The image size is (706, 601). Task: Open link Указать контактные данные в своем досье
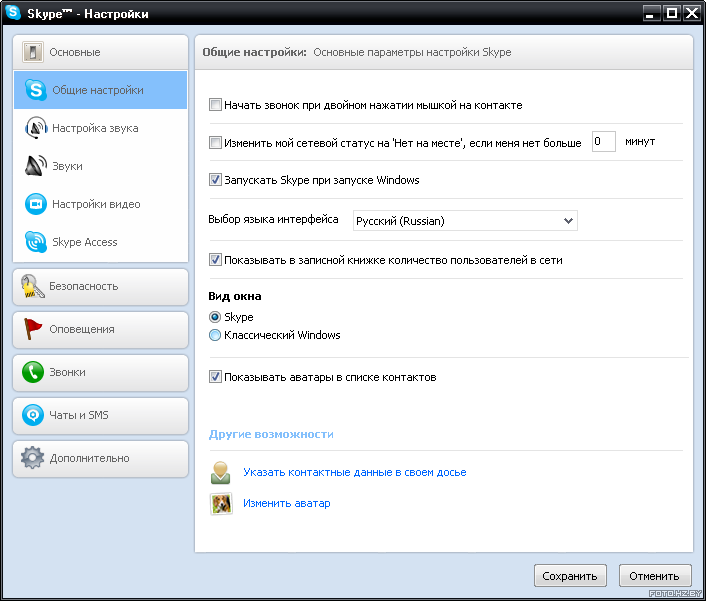(355, 472)
